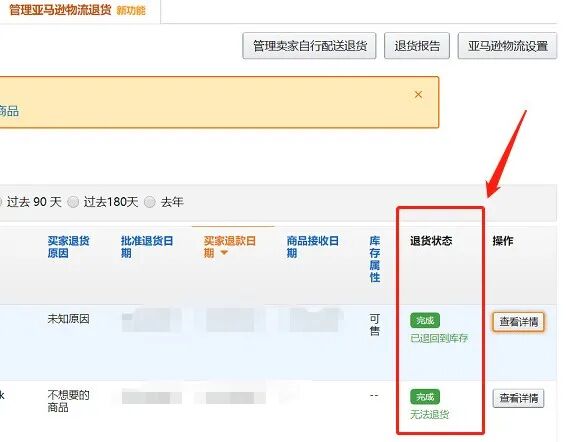The width and height of the screenshot is (570, 442).
Task: Sort by 库存属性 column
Action: pos(375,259)
